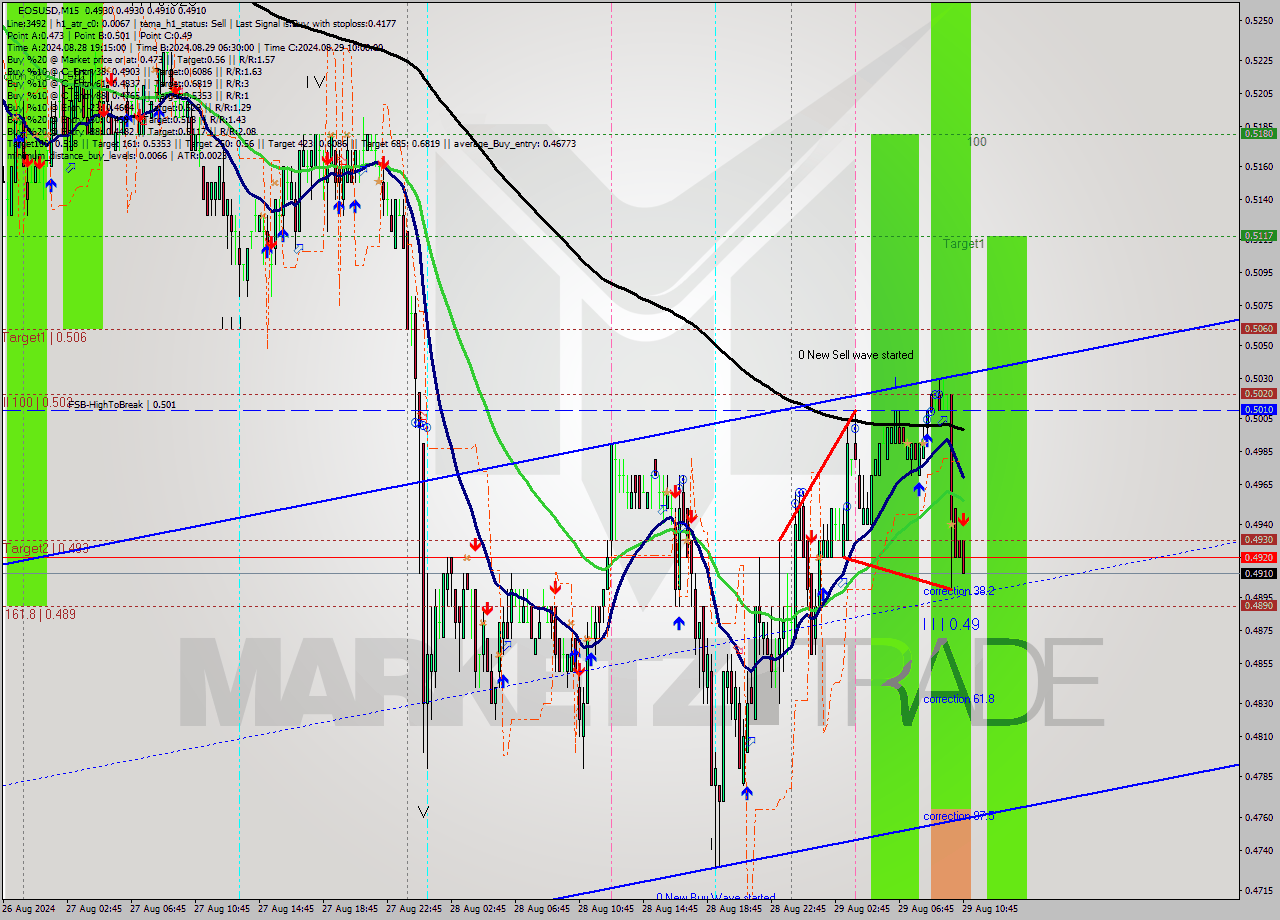Viewport: 1280px width, 920px height.
Task: Click the red sell arrow at the latest candles
Action: pyautogui.click(x=962, y=519)
